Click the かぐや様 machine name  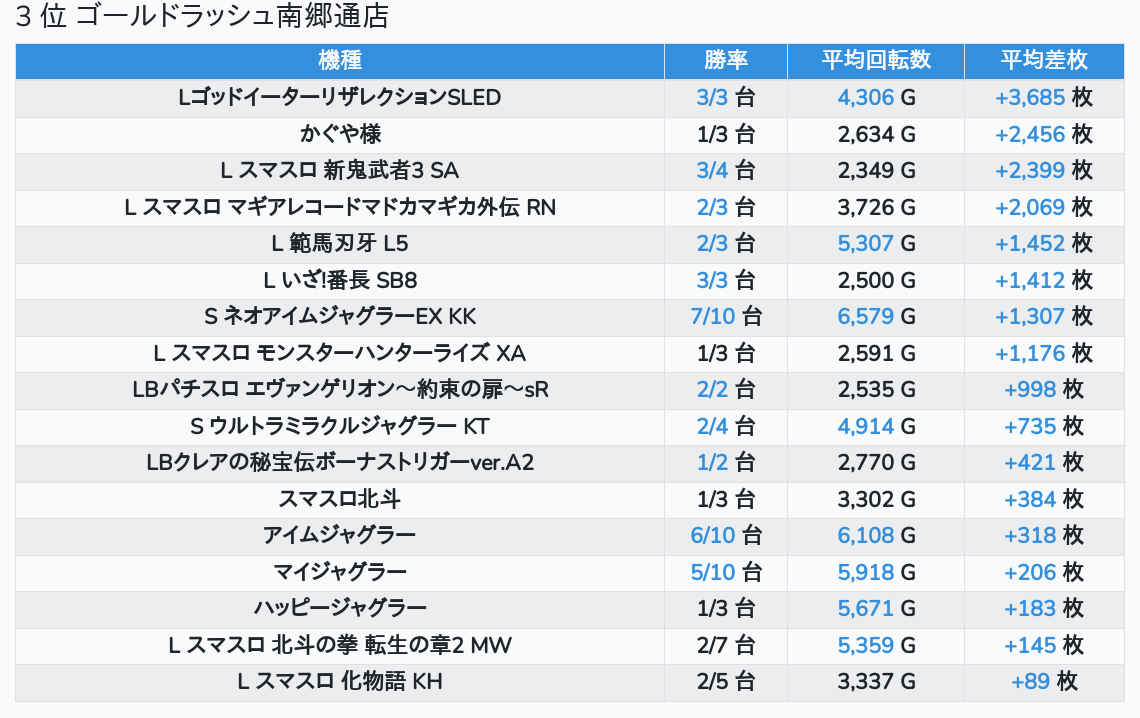340,134
